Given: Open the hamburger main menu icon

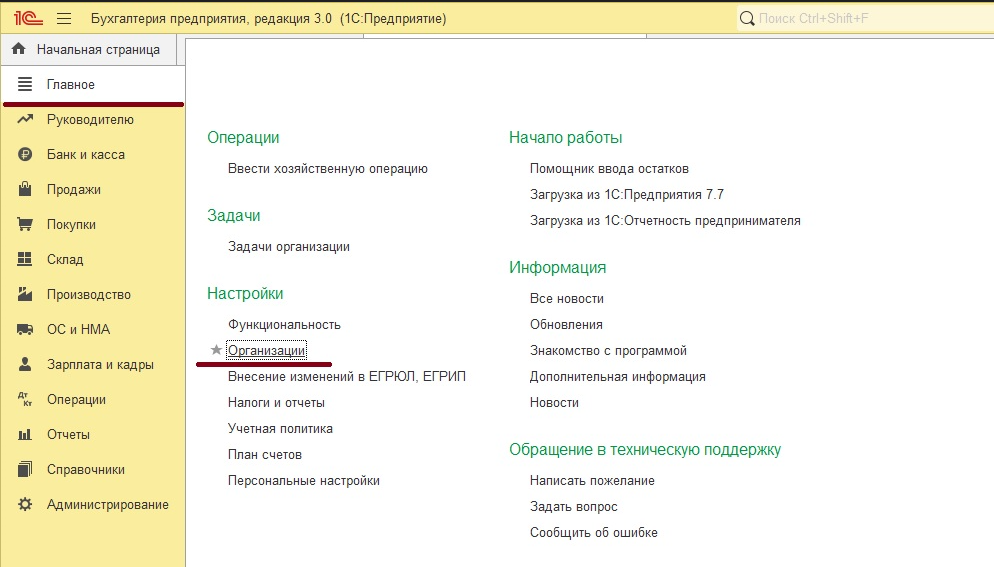Looking at the screenshot, I should point(64,18).
